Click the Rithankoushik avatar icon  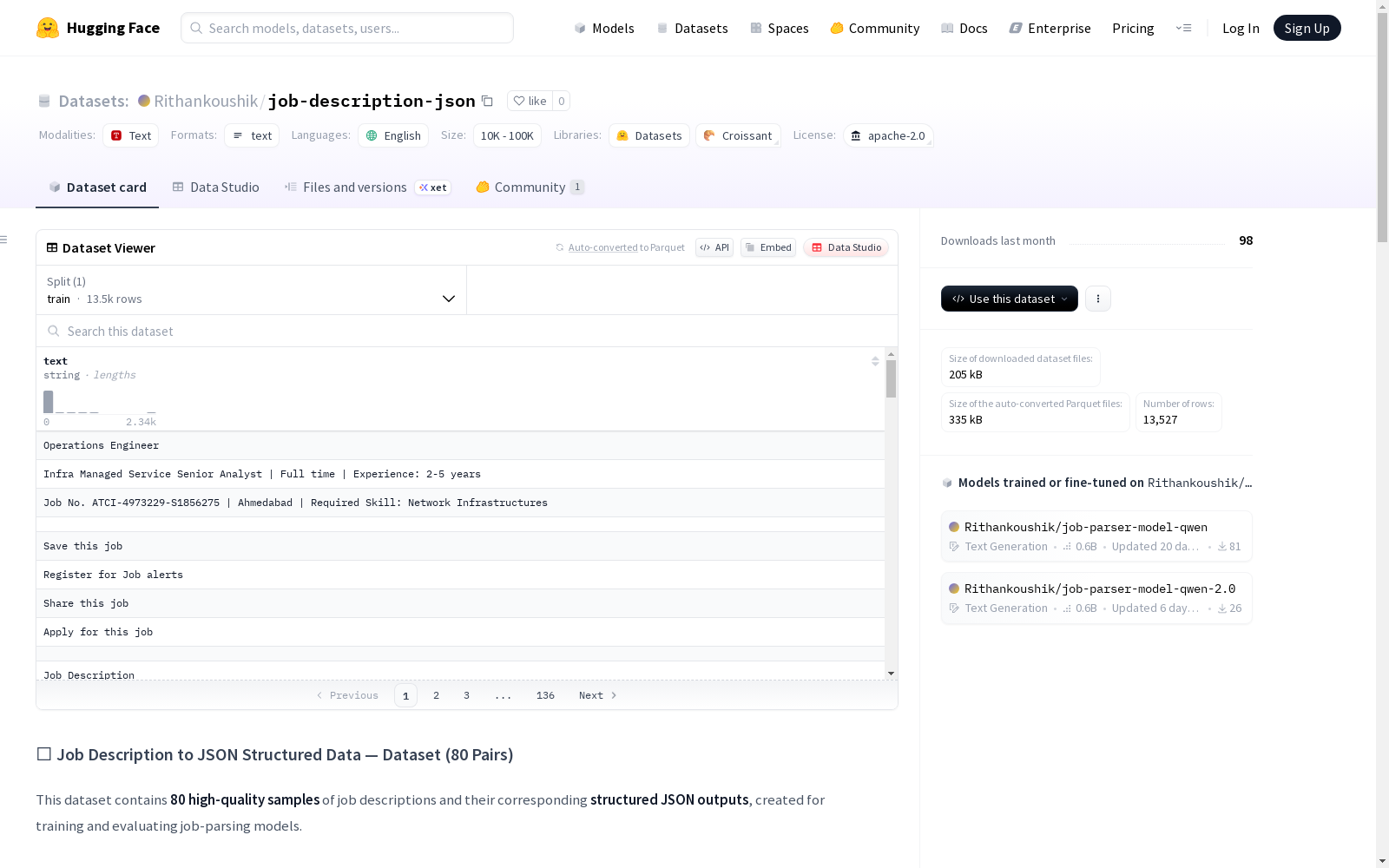pyautogui.click(x=144, y=101)
